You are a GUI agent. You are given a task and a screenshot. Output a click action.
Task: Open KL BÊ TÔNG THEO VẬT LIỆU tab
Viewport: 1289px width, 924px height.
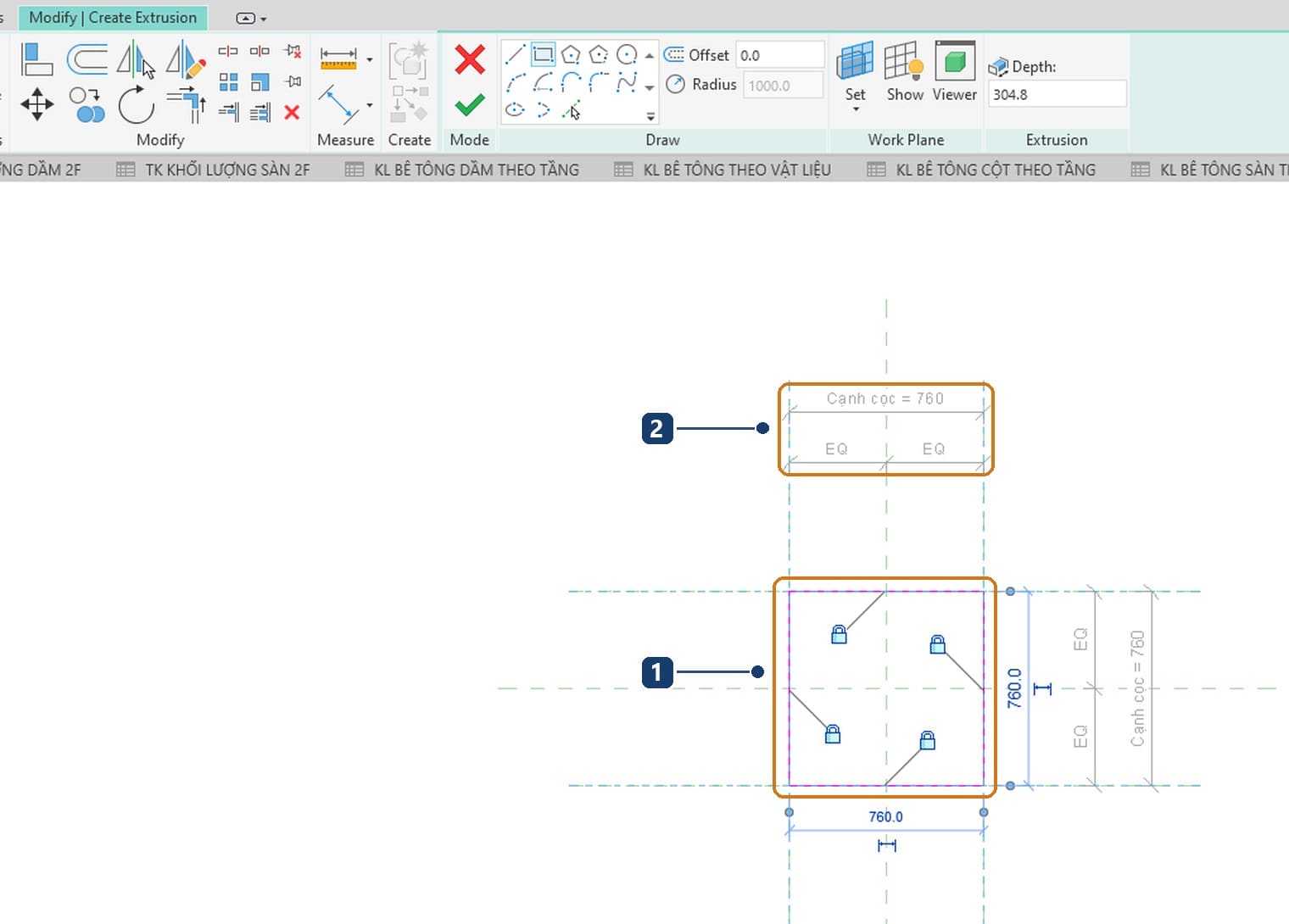723,170
